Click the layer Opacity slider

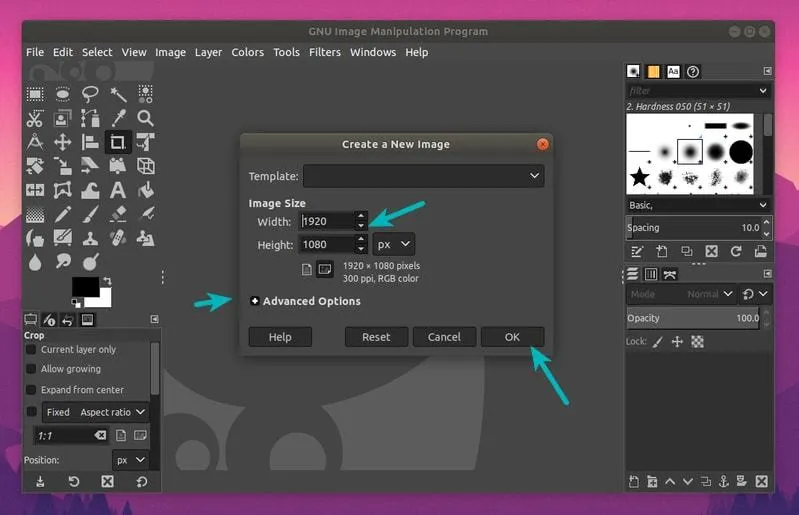click(693, 318)
